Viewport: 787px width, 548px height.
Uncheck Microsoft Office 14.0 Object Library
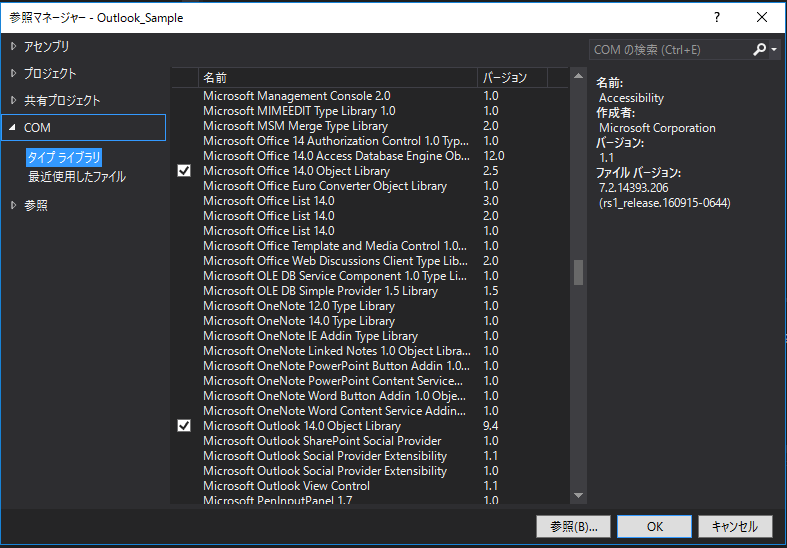pyautogui.click(x=184, y=171)
